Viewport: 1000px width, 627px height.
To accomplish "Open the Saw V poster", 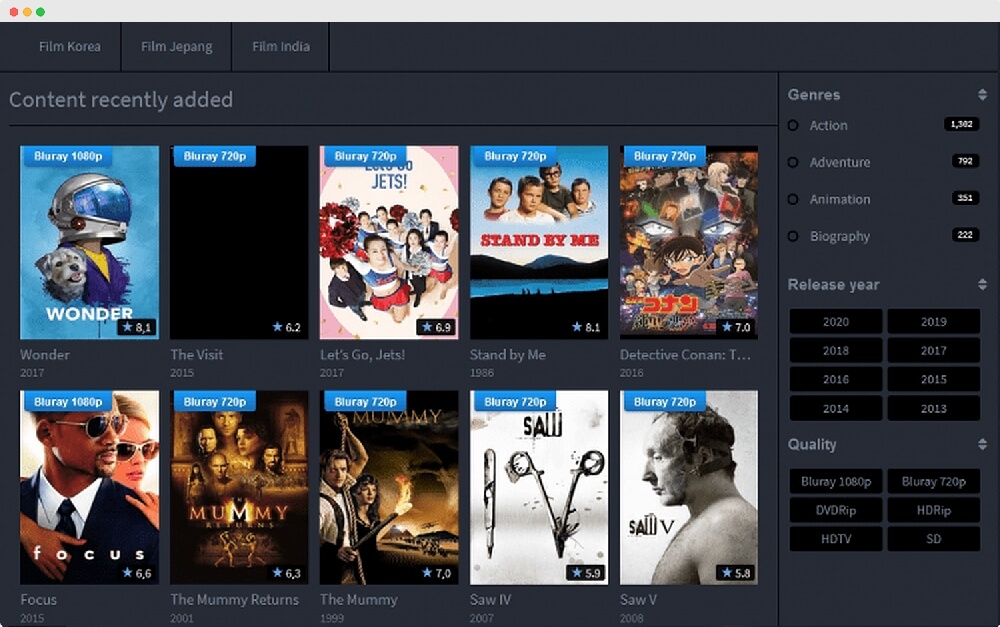I will (x=689, y=488).
